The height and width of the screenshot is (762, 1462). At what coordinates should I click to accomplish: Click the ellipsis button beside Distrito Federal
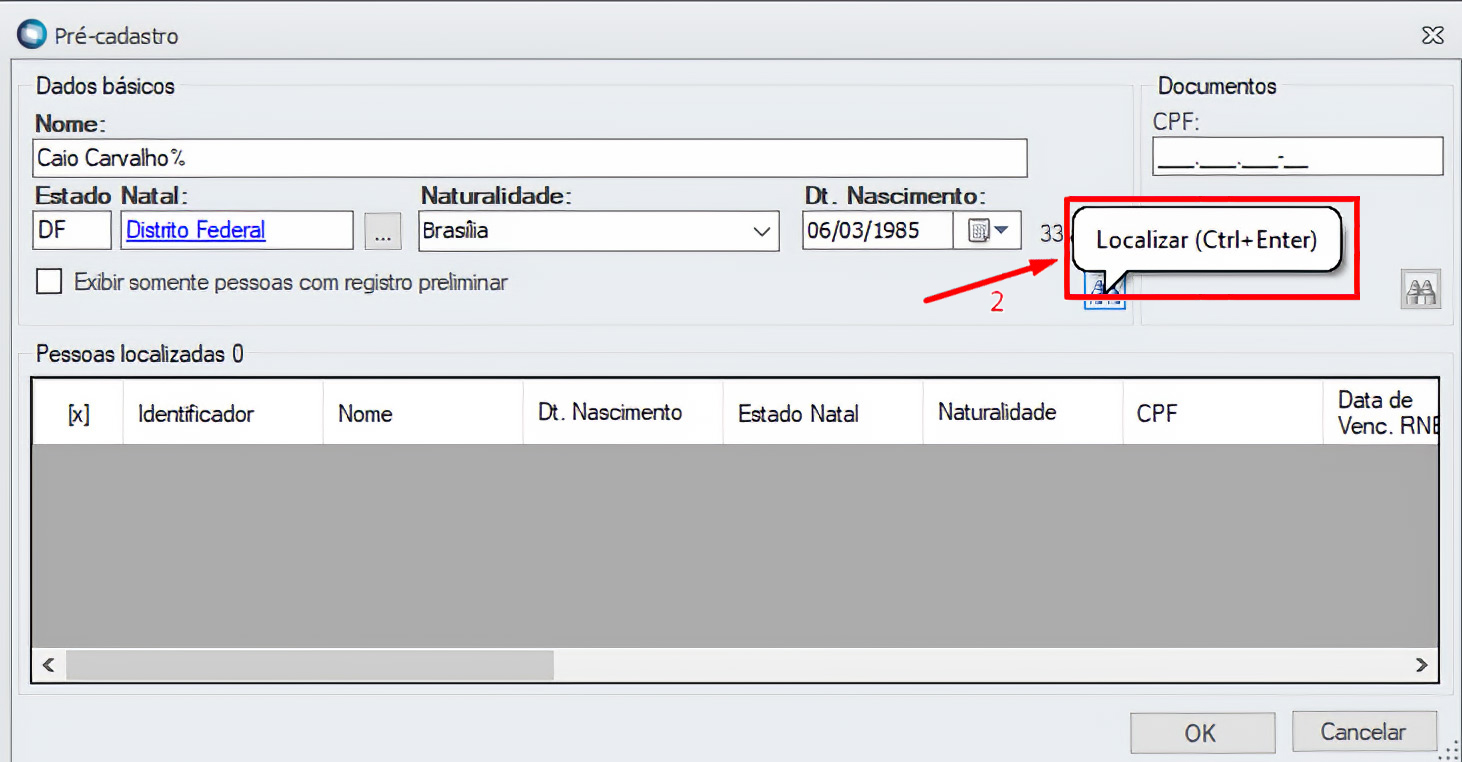[382, 231]
